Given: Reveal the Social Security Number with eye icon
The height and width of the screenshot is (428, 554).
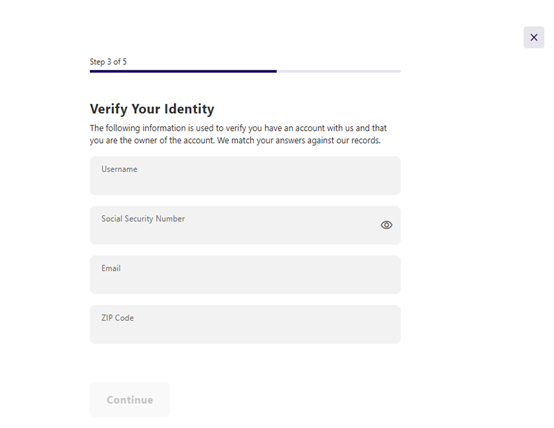Looking at the screenshot, I should pyautogui.click(x=386, y=225).
